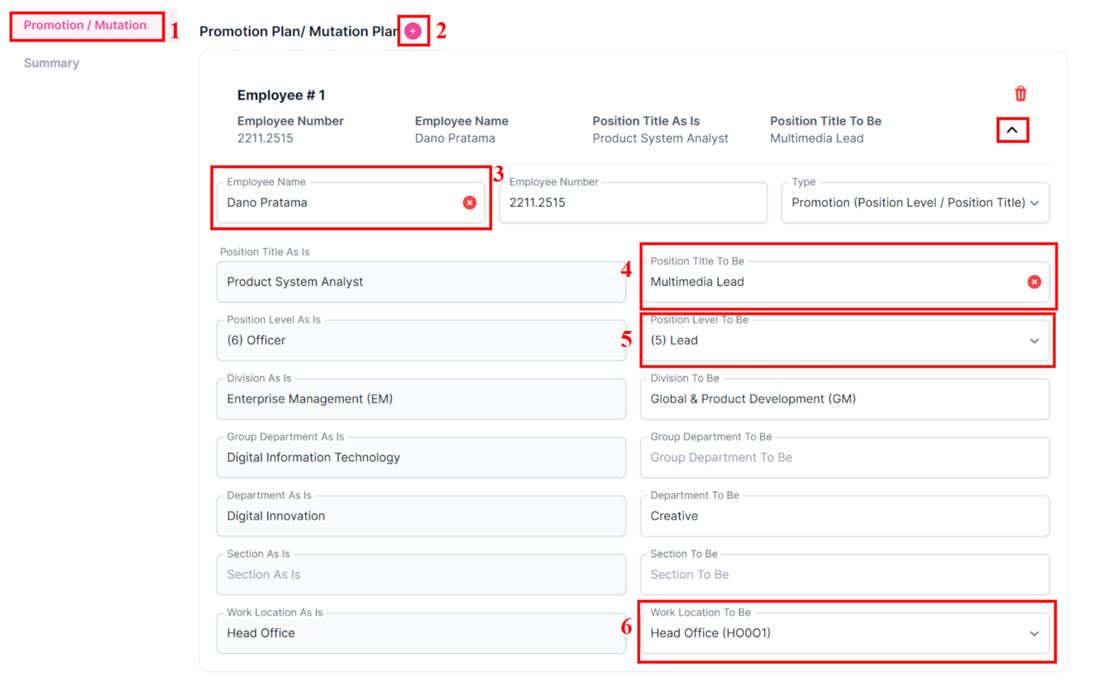Click the Division As Is field

(420, 399)
